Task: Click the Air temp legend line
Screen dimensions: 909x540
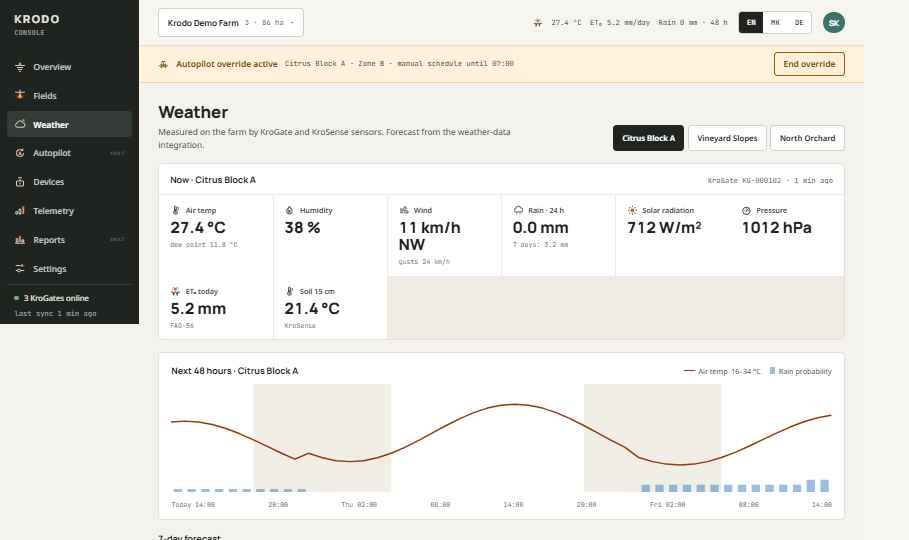Action: click(x=689, y=371)
